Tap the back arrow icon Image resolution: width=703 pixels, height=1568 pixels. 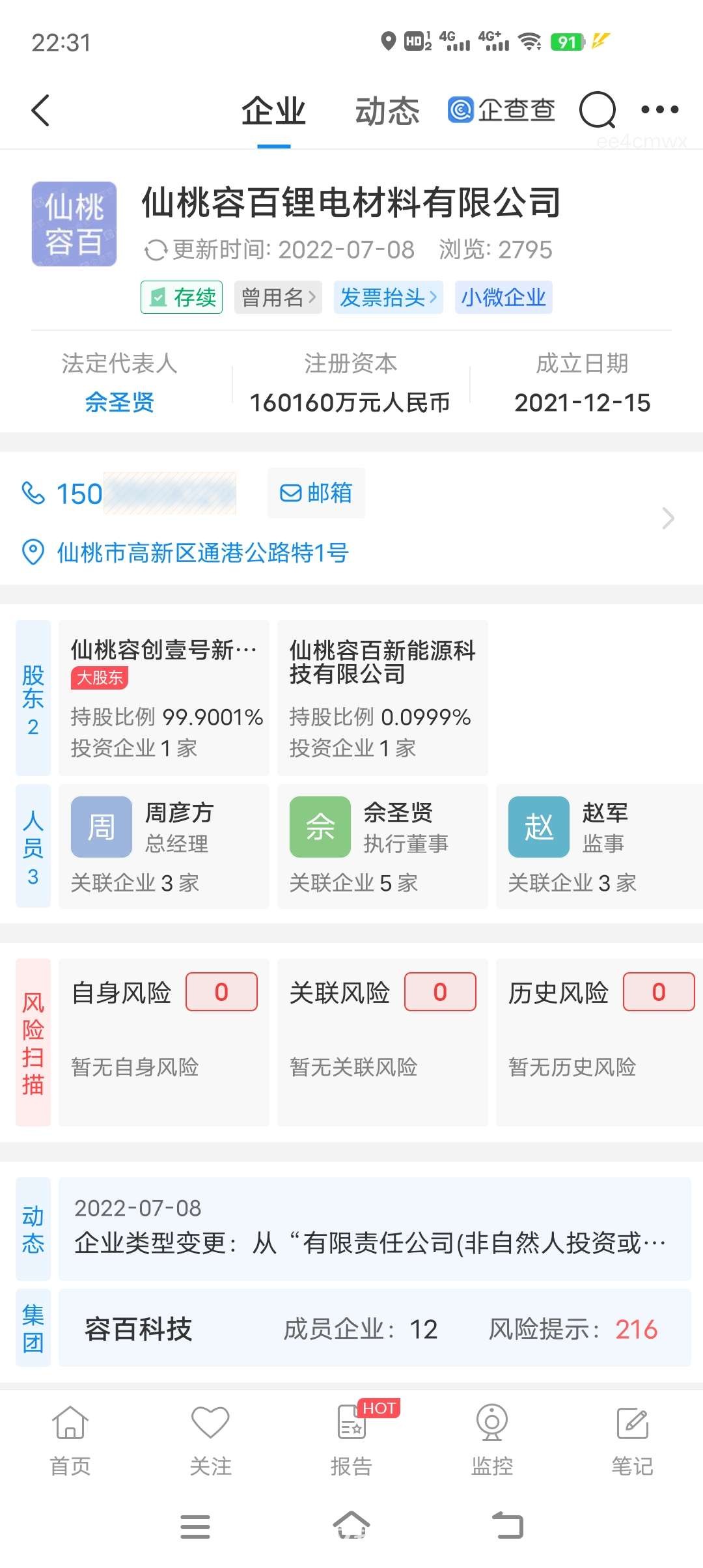(40, 110)
